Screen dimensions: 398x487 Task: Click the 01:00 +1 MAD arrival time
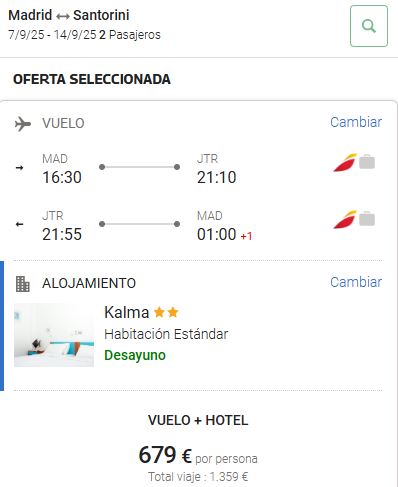click(224, 234)
